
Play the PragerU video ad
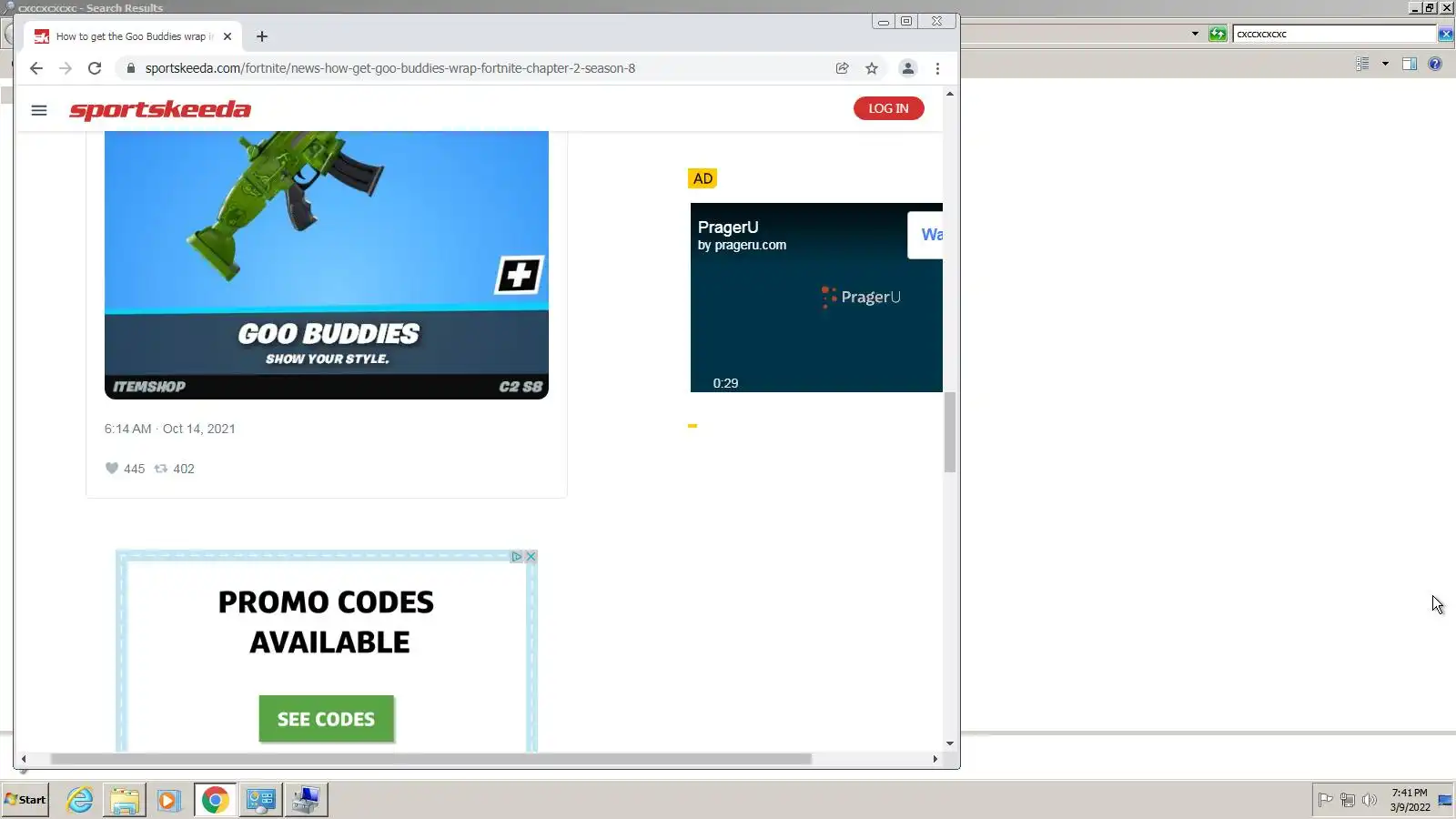(816, 298)
